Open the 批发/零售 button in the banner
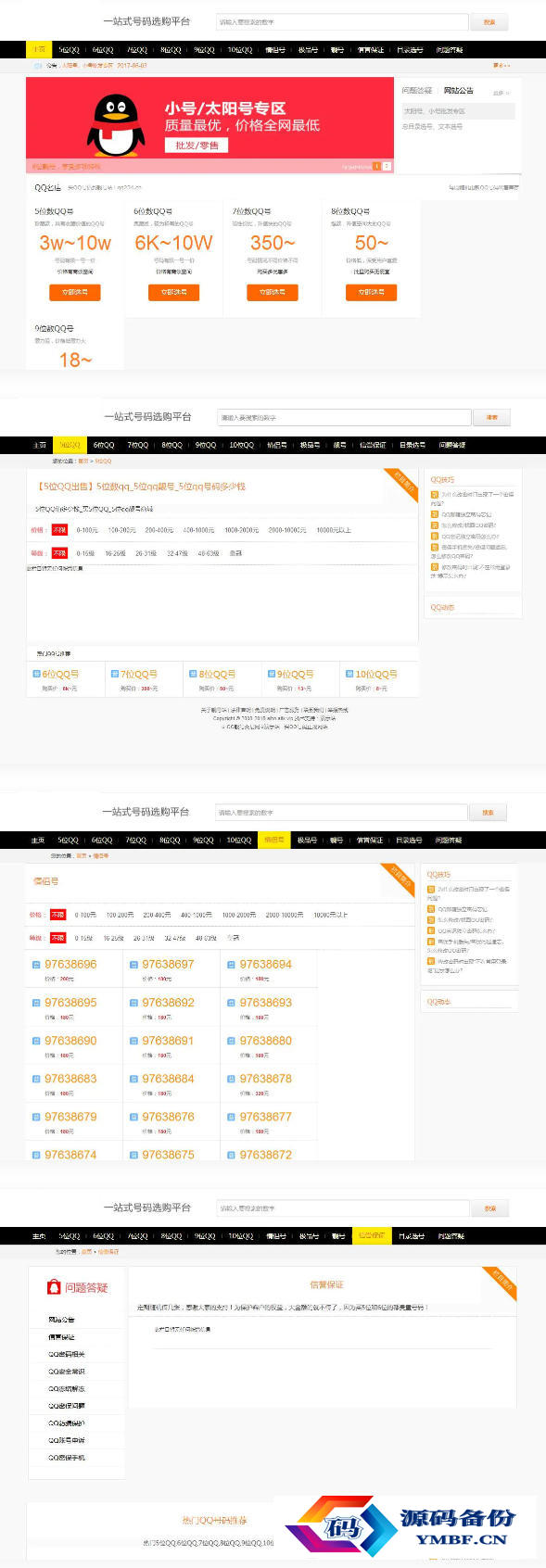The image size is (546, 1568). pos(197,145)
